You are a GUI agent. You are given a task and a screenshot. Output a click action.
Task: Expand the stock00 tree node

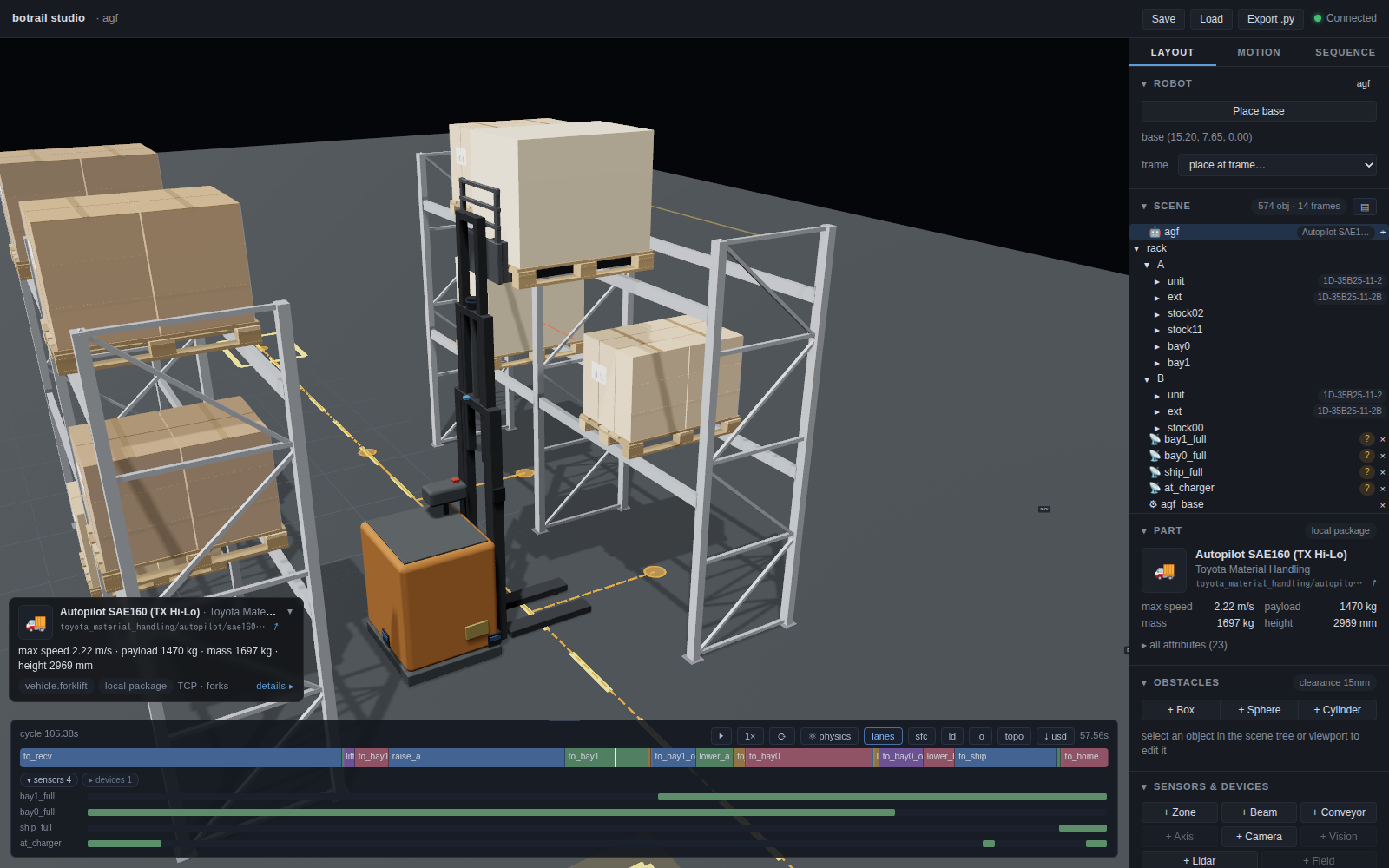1157,429
